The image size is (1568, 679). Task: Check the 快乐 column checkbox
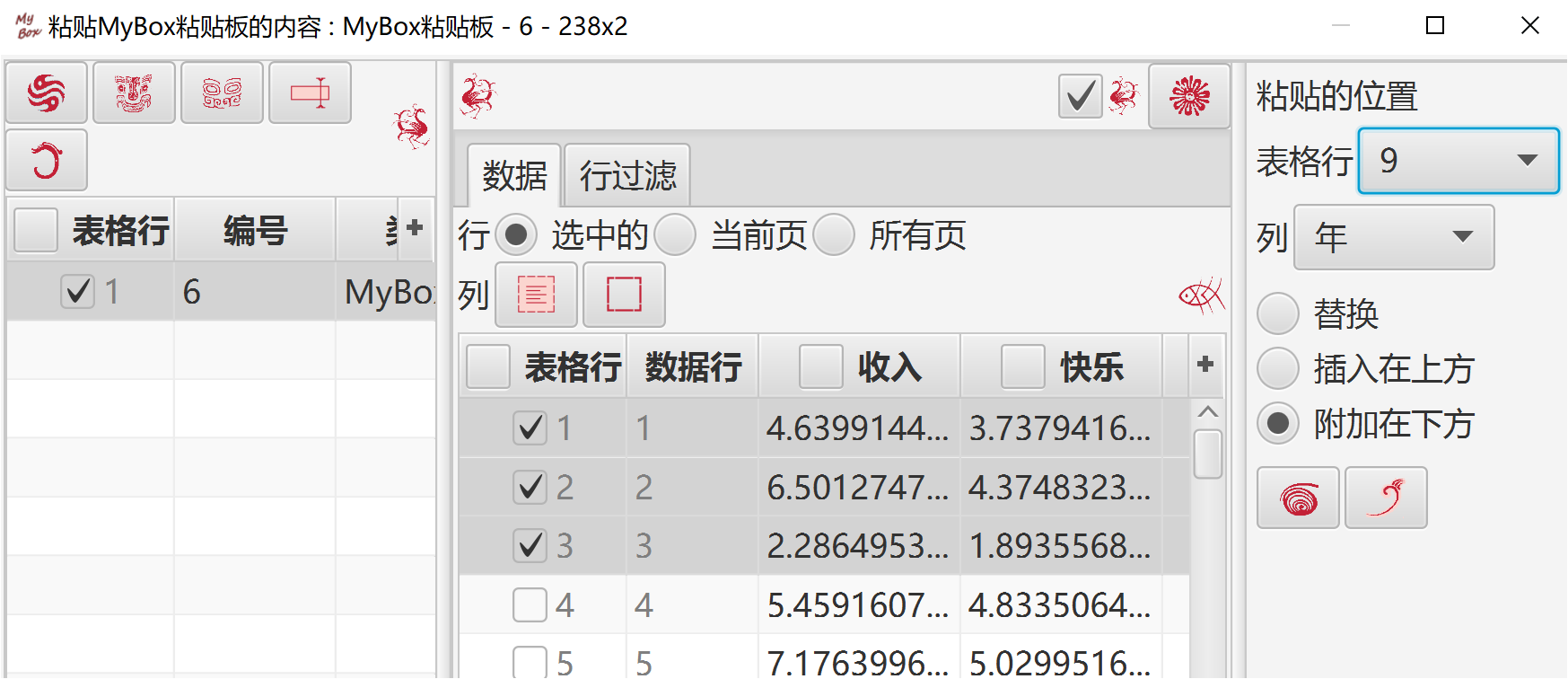(1023, 367)
